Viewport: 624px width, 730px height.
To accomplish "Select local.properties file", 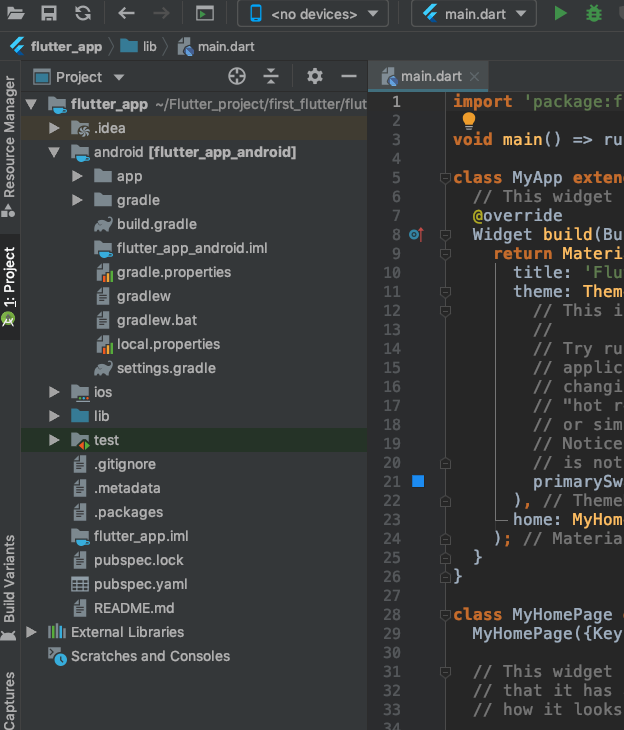I will coord(168,344).
